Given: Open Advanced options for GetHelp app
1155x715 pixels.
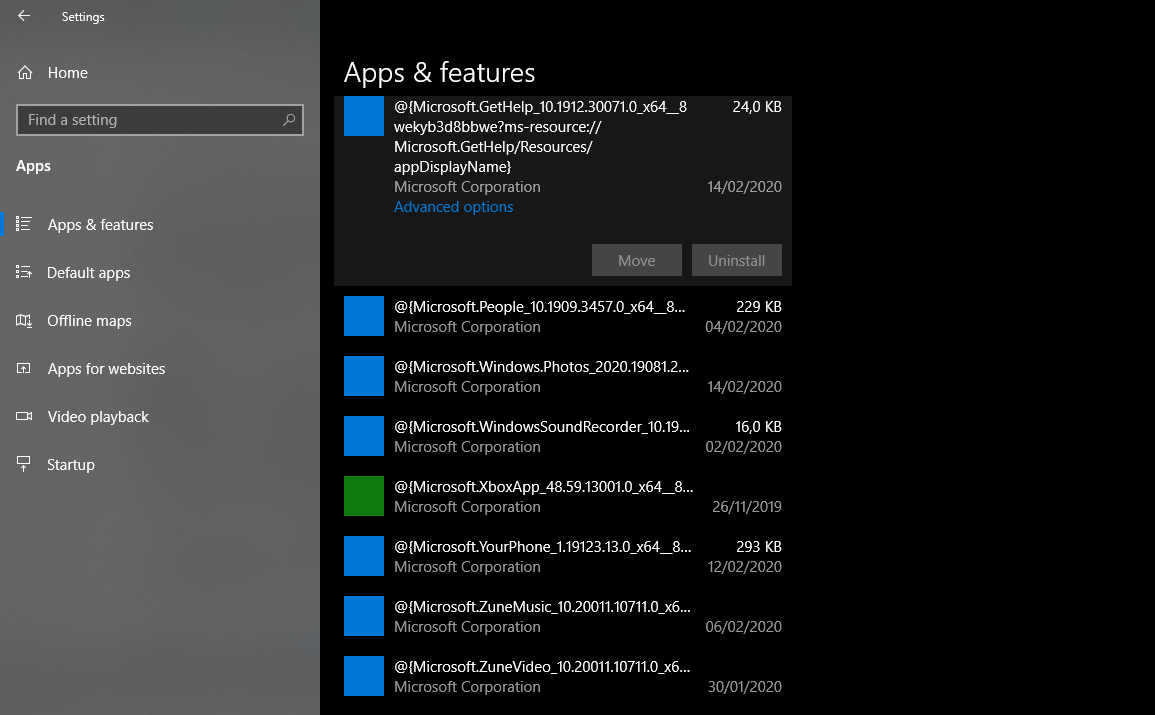Looking at the screenshot, I should coord(453,207).
